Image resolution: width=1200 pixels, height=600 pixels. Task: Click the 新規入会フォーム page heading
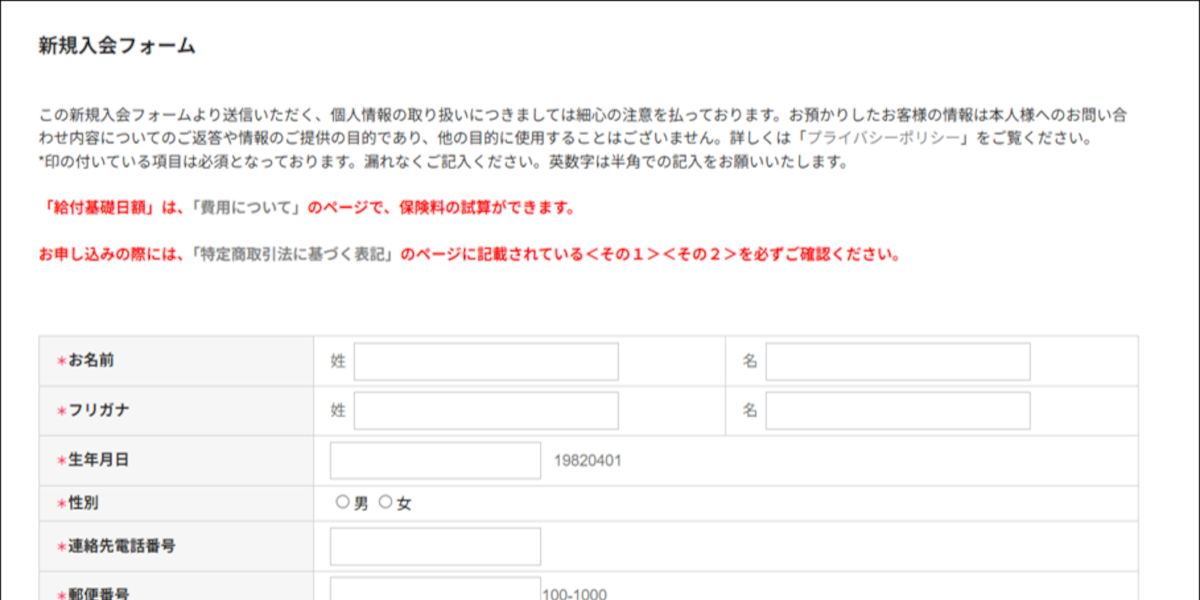coord(117,45)
